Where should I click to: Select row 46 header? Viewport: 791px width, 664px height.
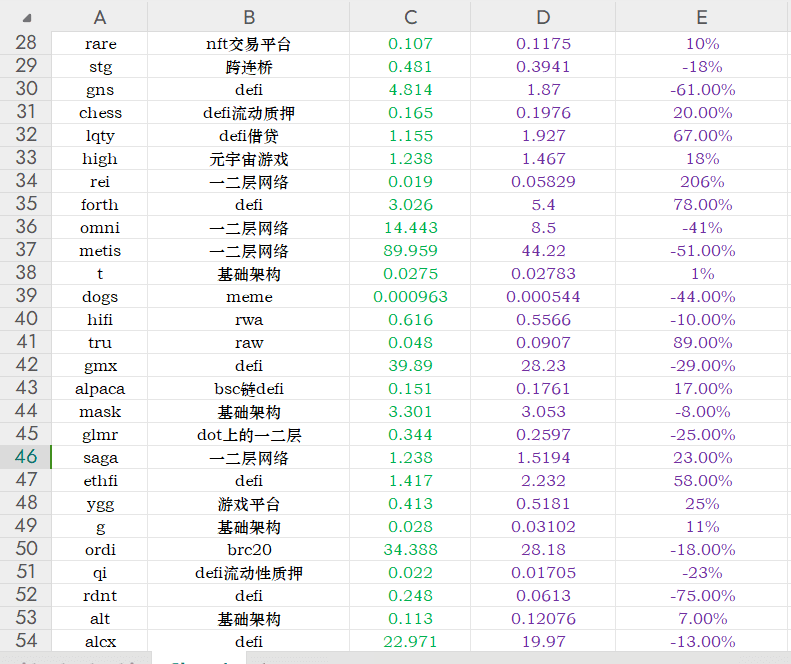(26, 457)
